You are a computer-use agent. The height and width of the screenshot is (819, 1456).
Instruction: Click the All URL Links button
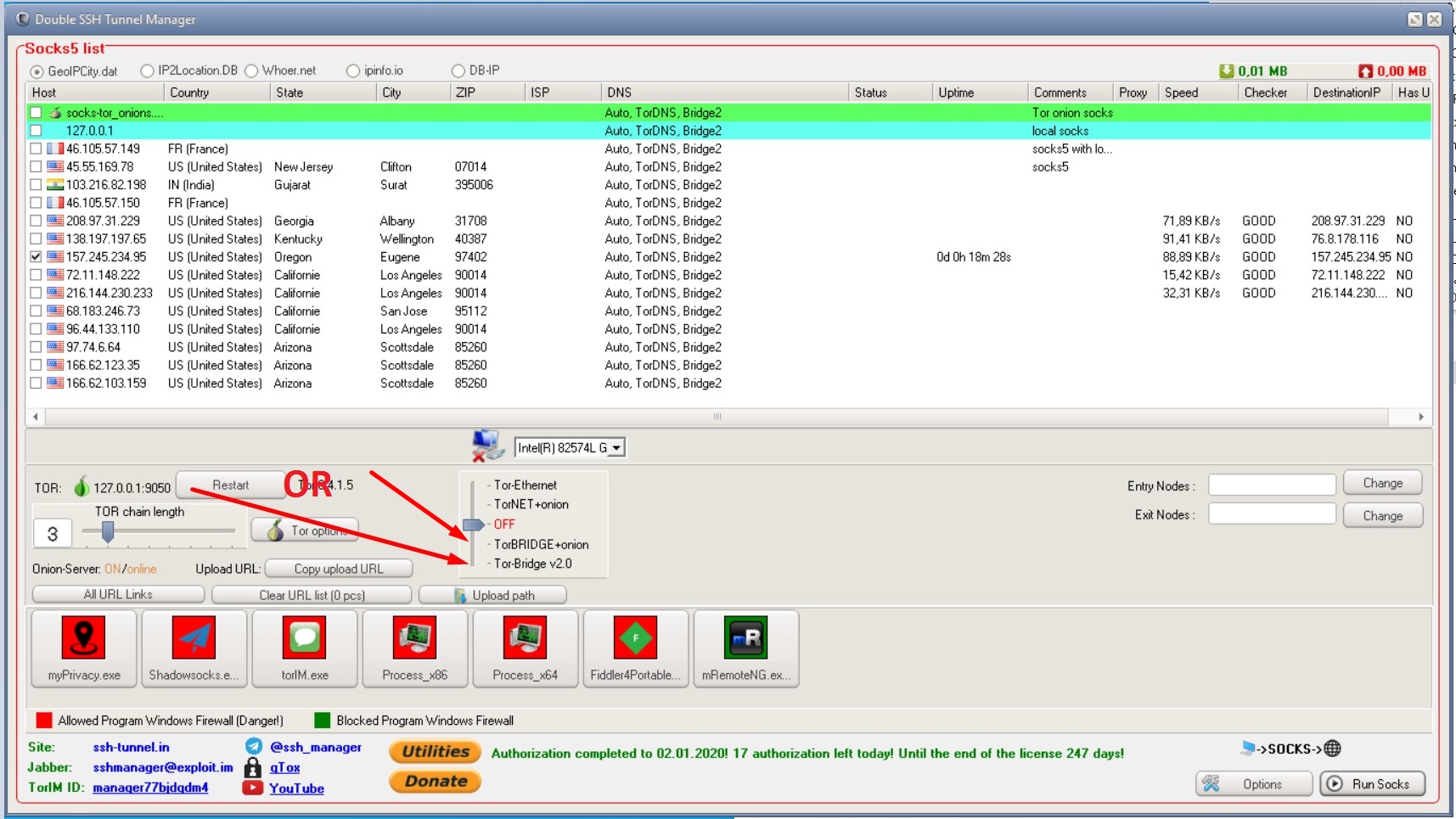click(118, 594)
